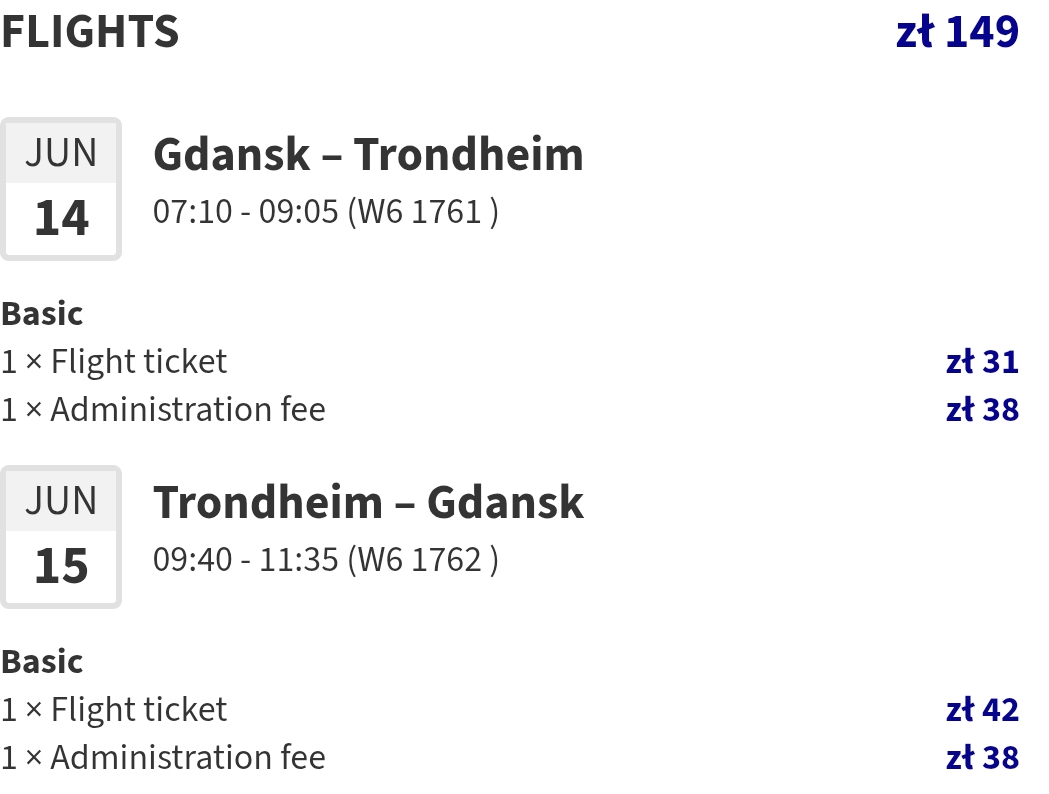Select the zł 42 ticket price
This screenshot has height=794, width=1049.
coord(982,710)
